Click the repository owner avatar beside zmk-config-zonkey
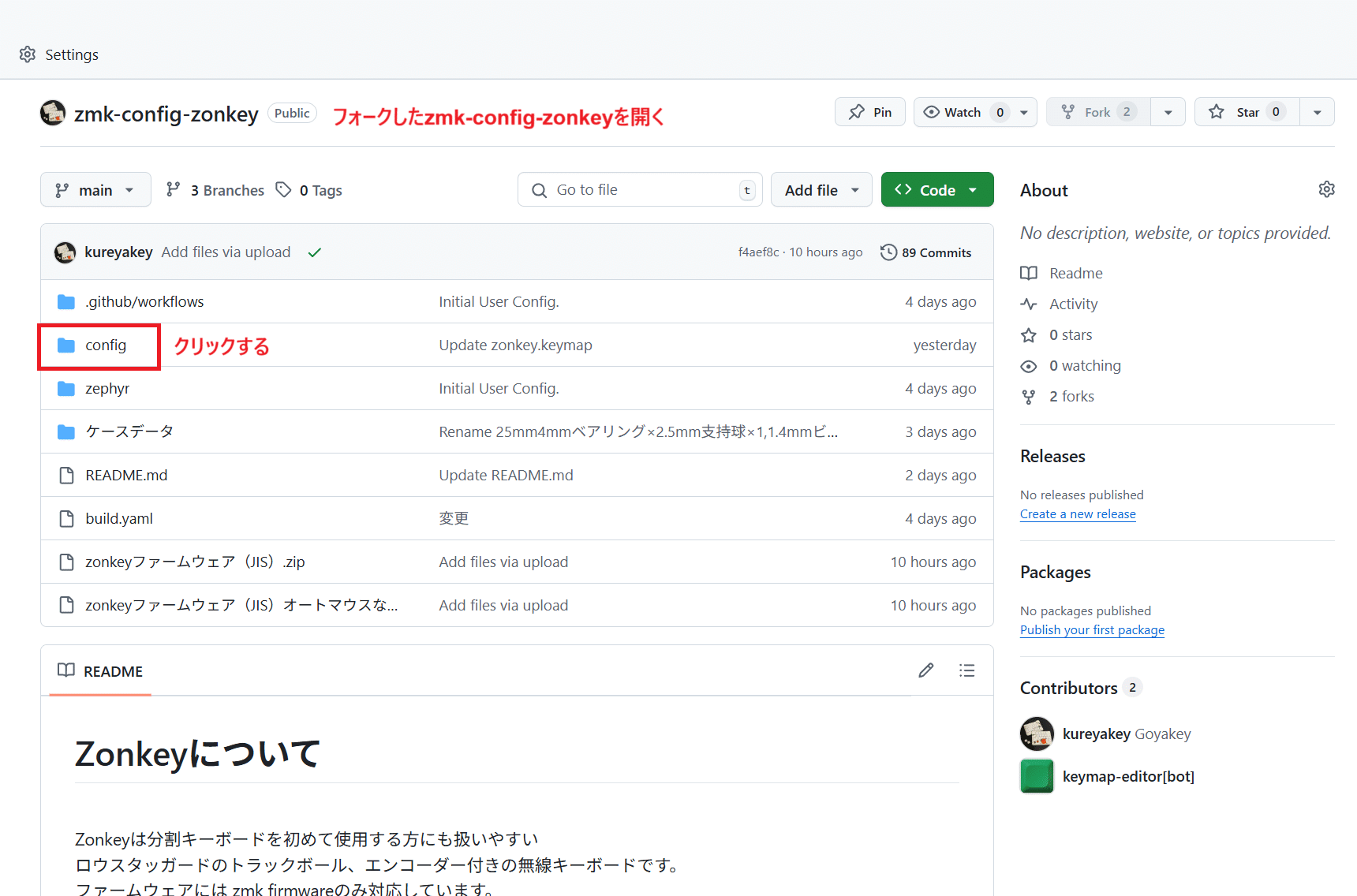This screenshot has width=1357, height=896. [53, 113]
